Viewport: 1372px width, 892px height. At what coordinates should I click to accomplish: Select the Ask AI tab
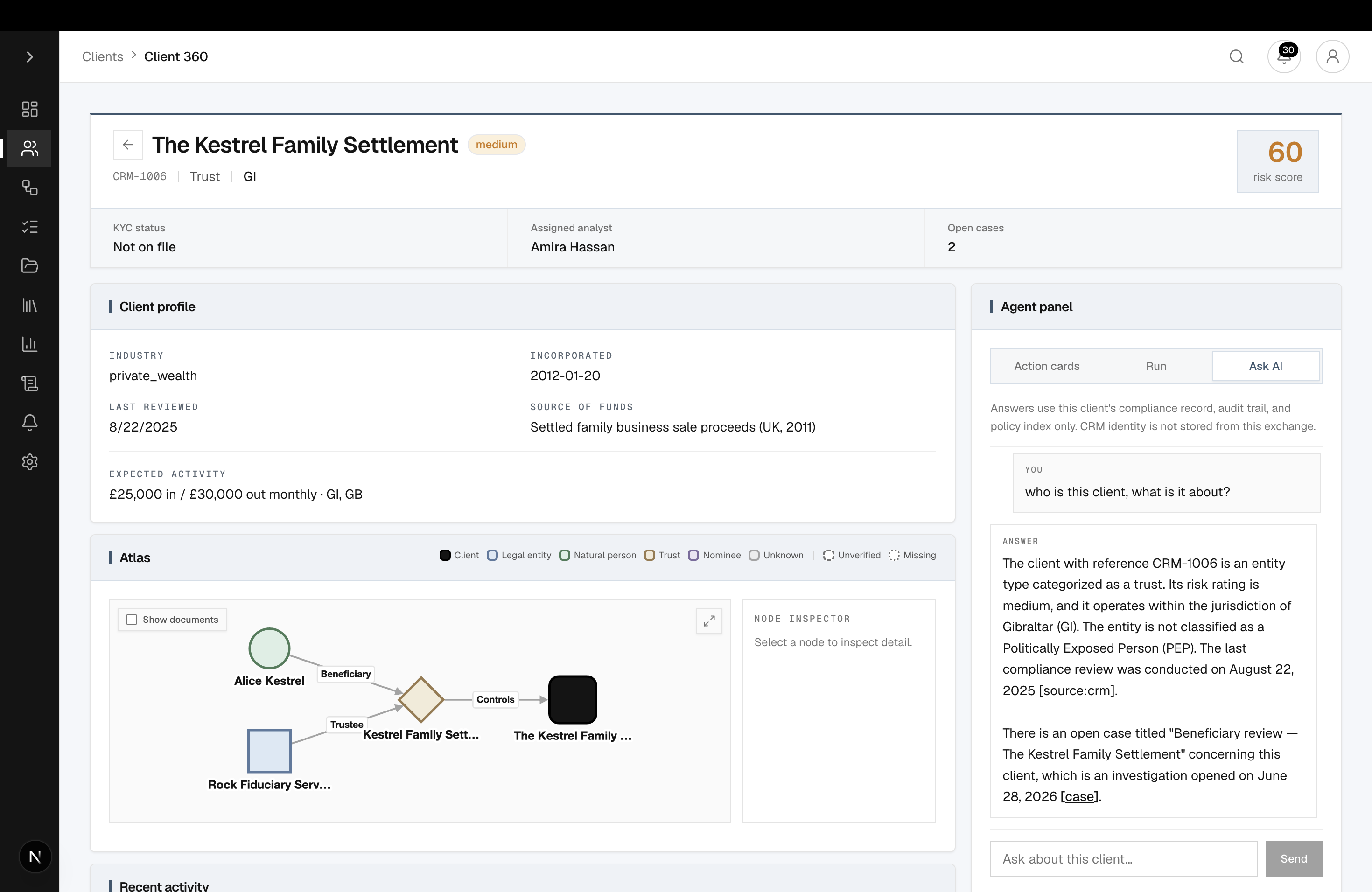click(1266, 366)
